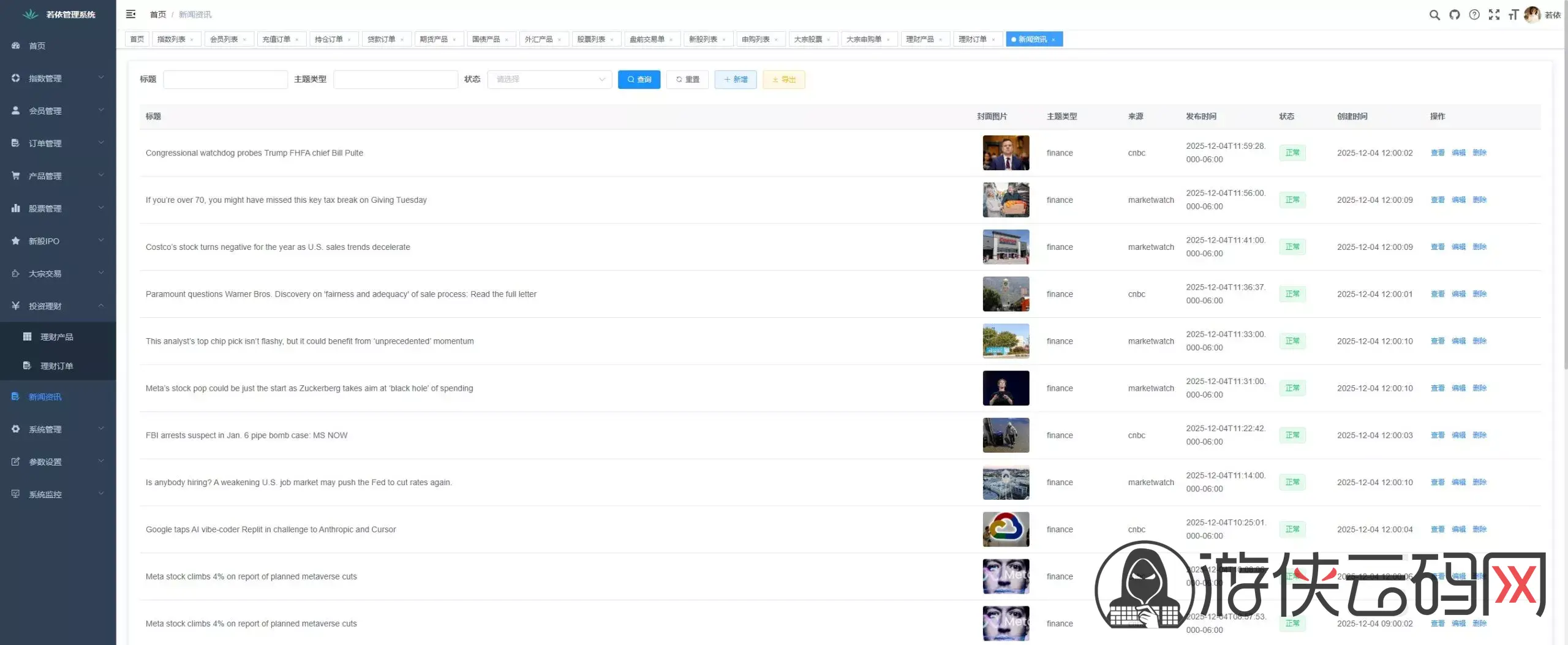Image resolution: width=1568 pixels, height=645 pixels.
Task: Collapse the 投资理财 sidebar menu
Action: (x=58, y=305)
